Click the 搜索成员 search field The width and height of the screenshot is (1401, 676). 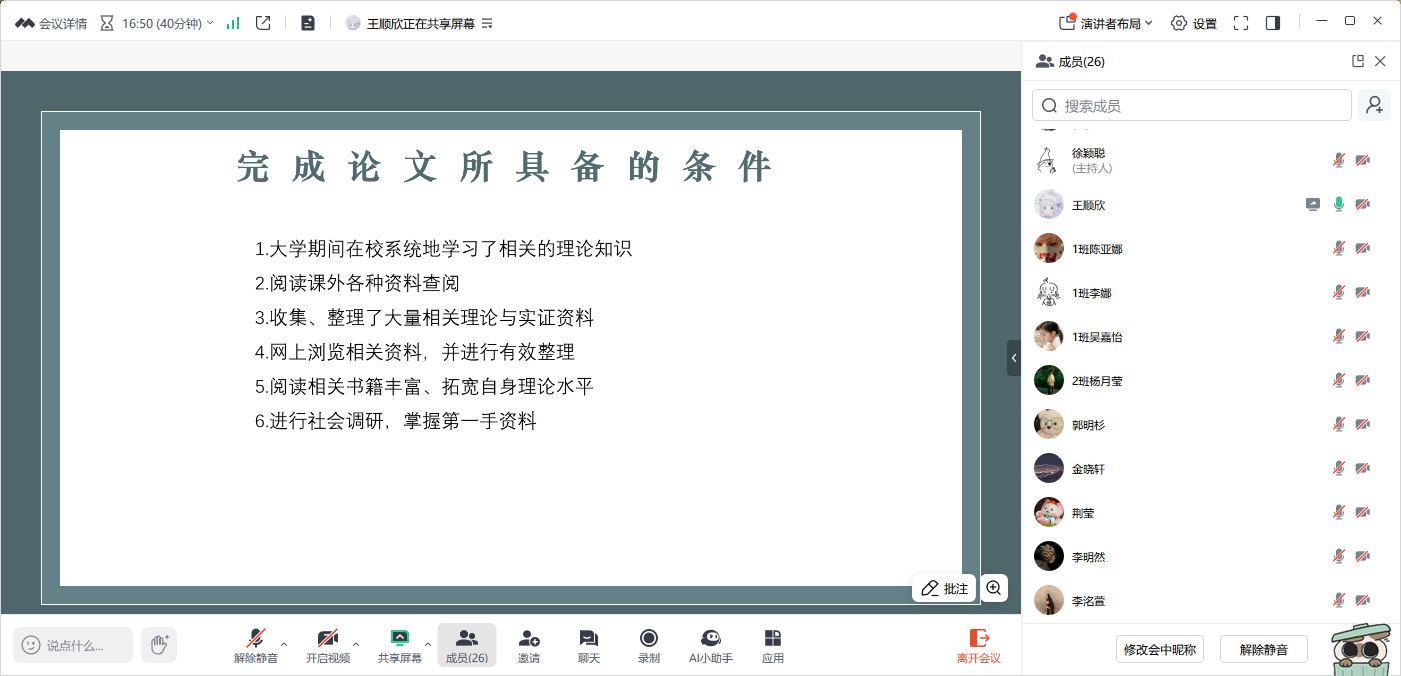[x=1192, y=105]
